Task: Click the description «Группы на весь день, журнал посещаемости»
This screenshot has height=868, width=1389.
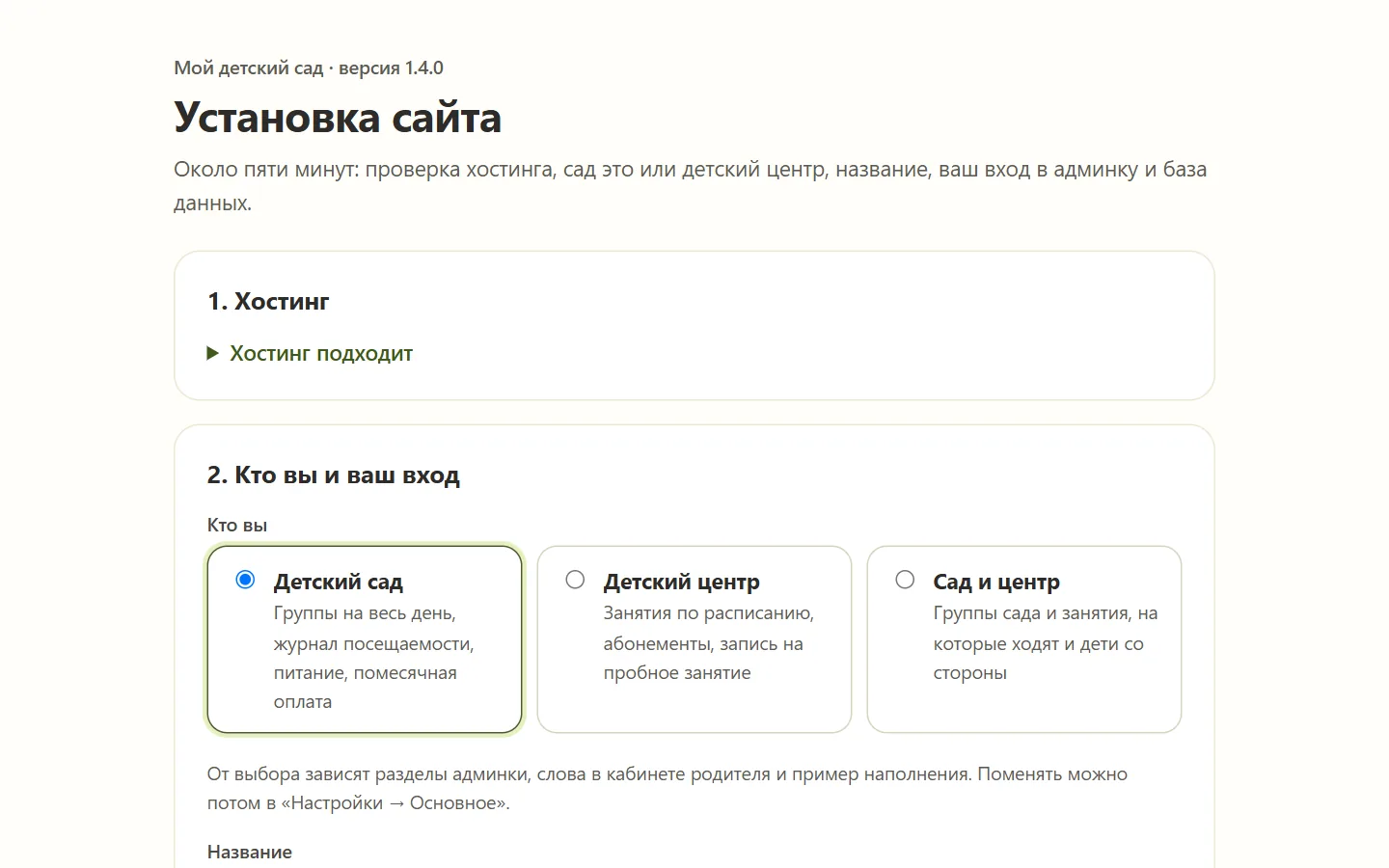Action: coord(374,658)
